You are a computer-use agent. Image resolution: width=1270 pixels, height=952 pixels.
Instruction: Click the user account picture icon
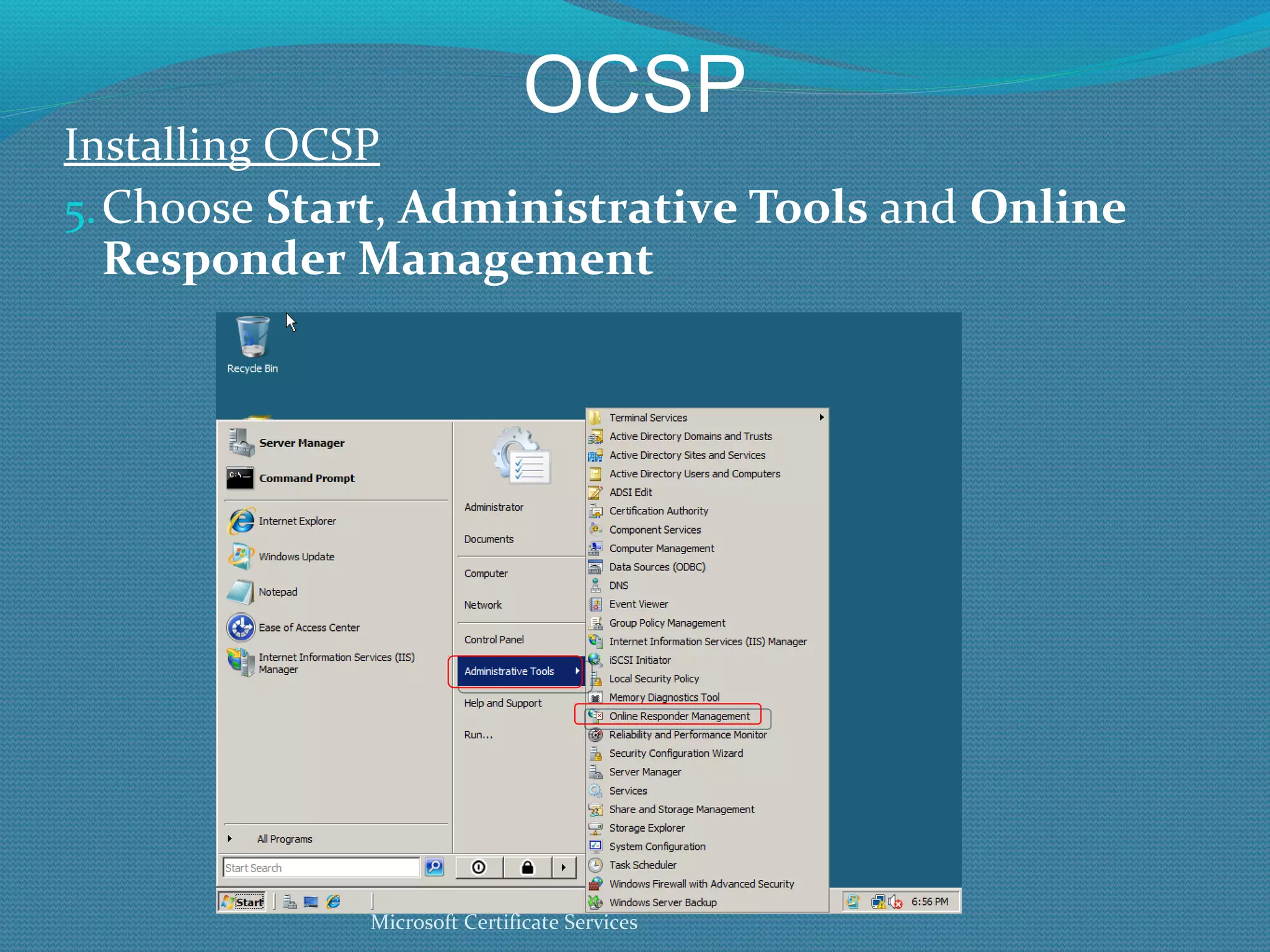[x=521, y=456]
